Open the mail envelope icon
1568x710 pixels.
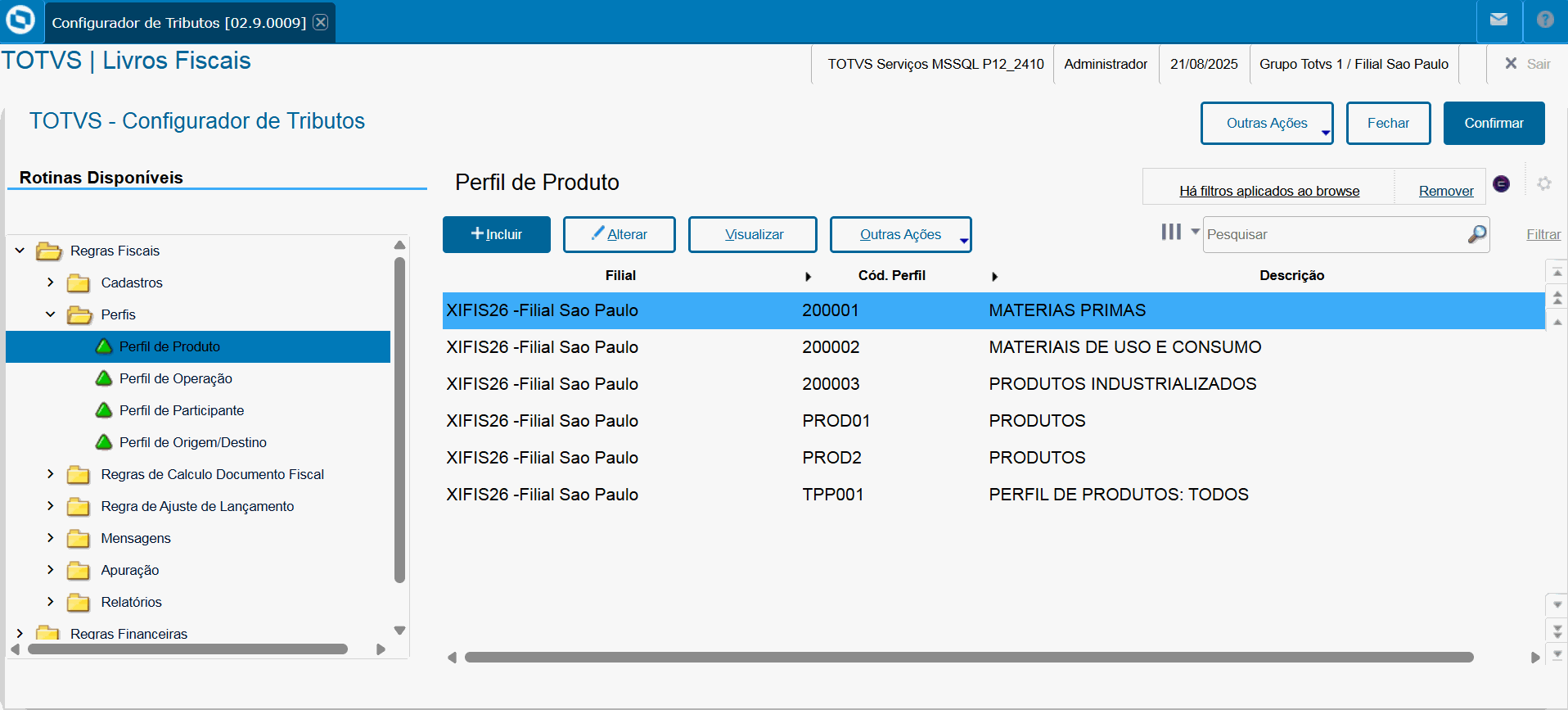1498,20
